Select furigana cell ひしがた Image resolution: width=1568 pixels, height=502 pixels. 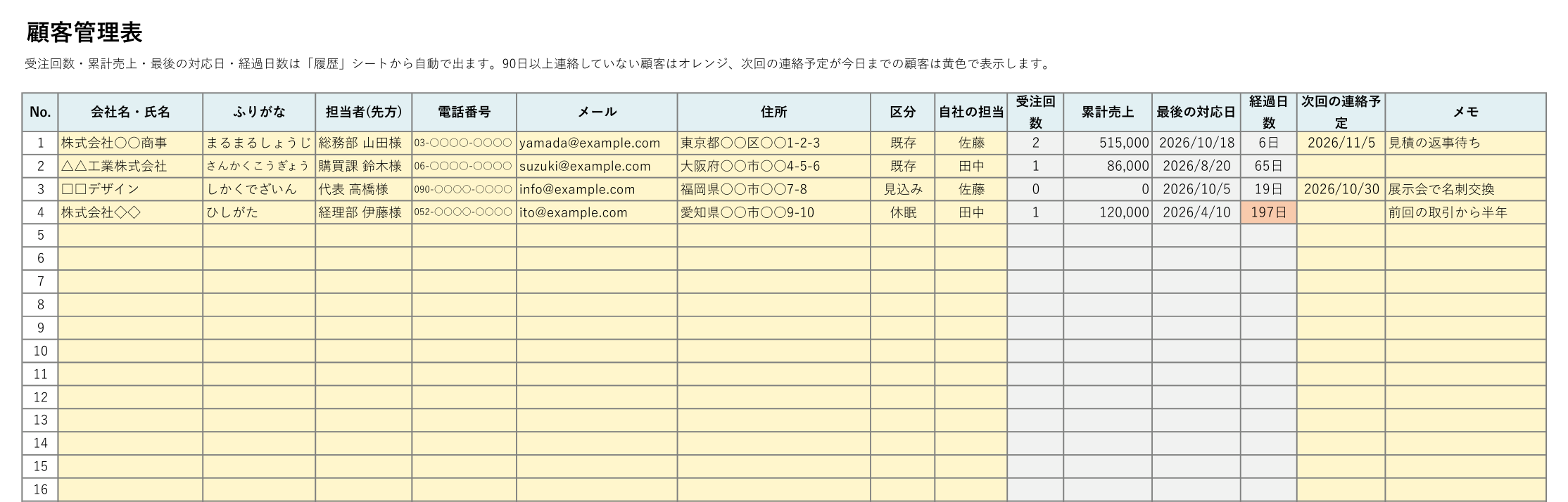259,212
